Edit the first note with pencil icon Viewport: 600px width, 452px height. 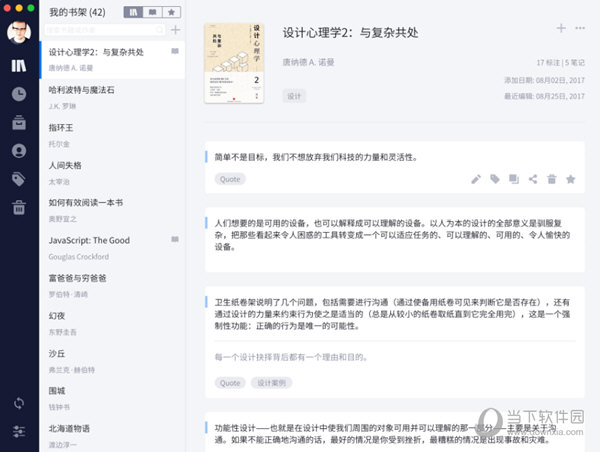pos(476,180)
